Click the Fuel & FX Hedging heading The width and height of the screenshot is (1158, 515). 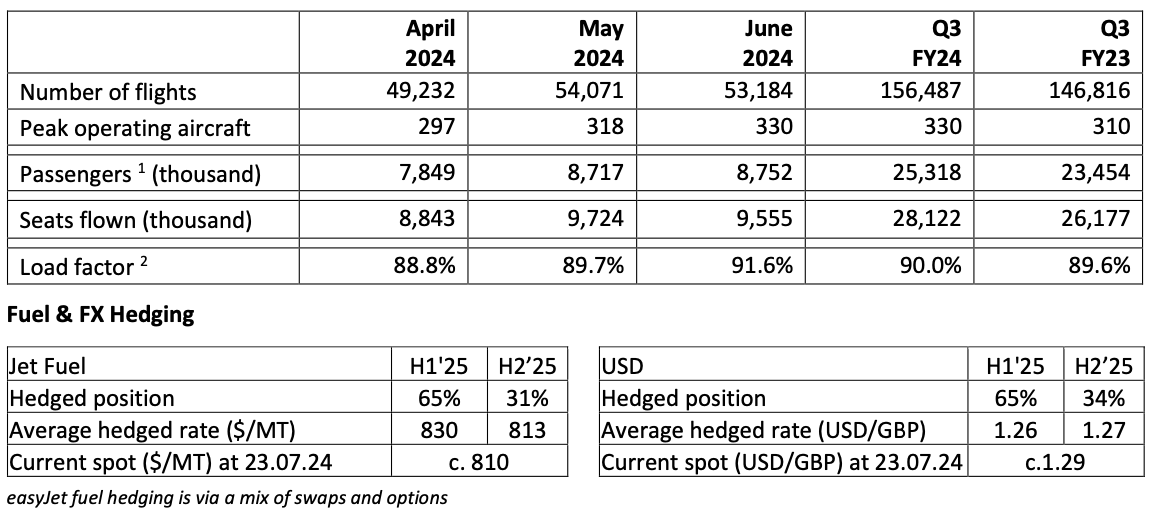99,315
